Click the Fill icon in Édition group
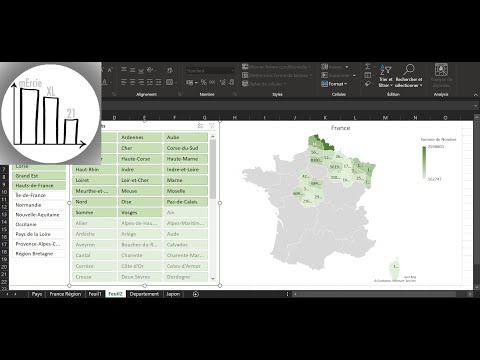 [368, 75]
